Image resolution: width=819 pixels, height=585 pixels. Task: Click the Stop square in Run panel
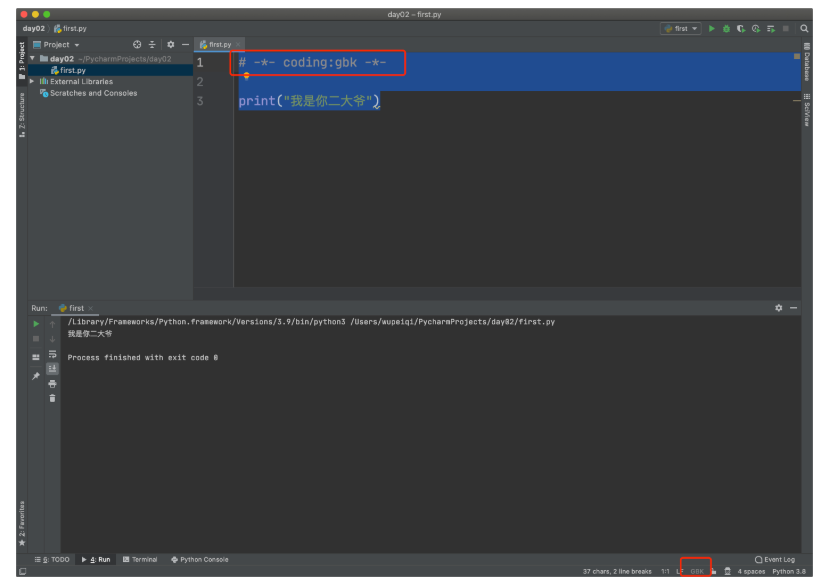click(x=36, y=339)
